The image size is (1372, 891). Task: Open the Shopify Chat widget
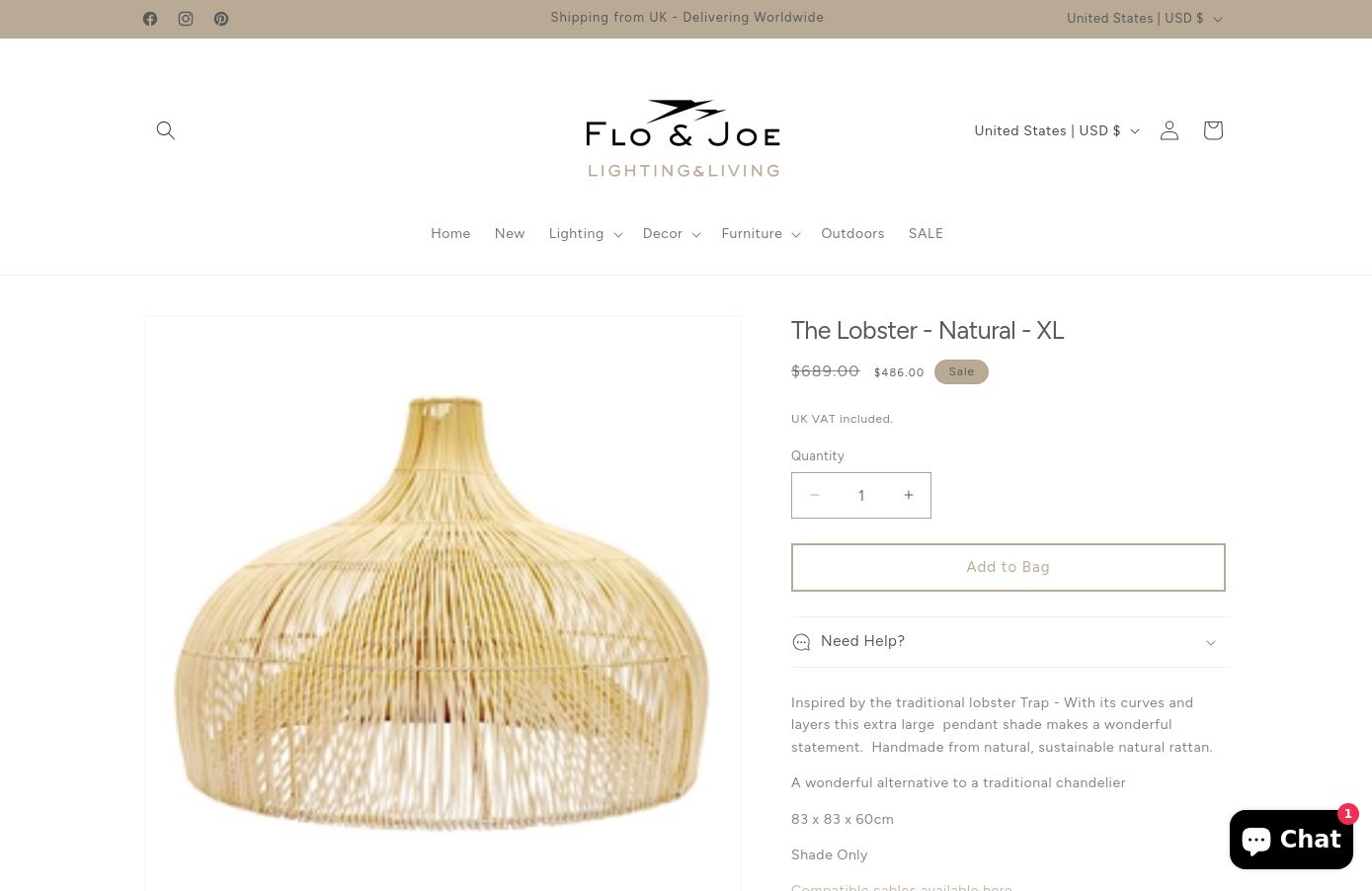click(x=1291, y=840)
